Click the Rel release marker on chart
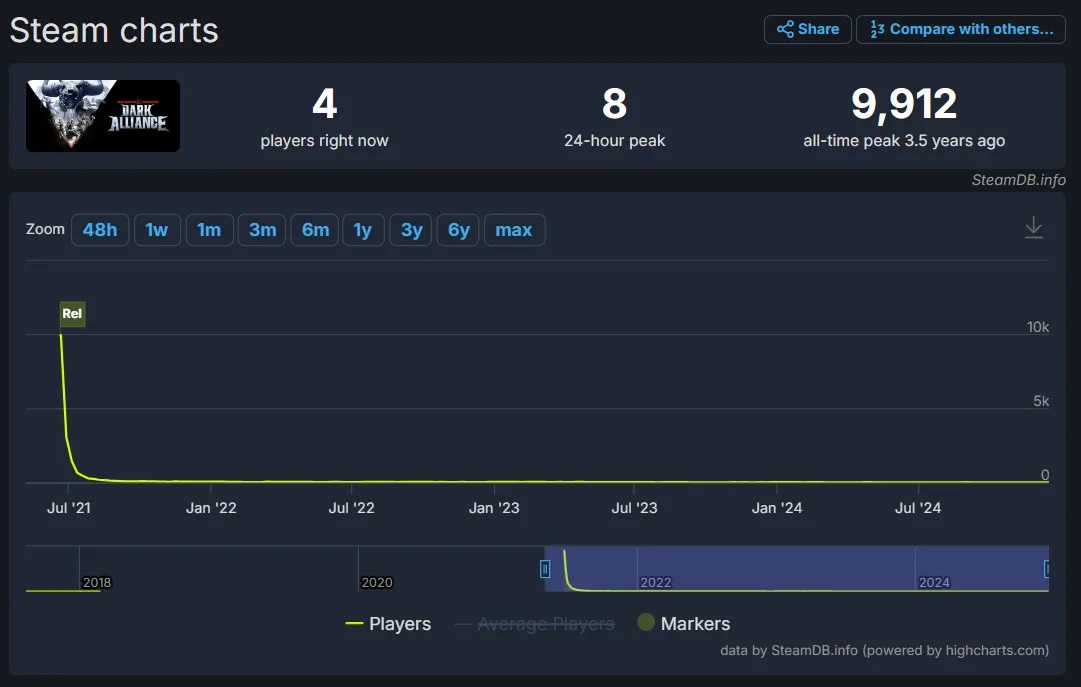1081x687 pixels. [72, 314]
